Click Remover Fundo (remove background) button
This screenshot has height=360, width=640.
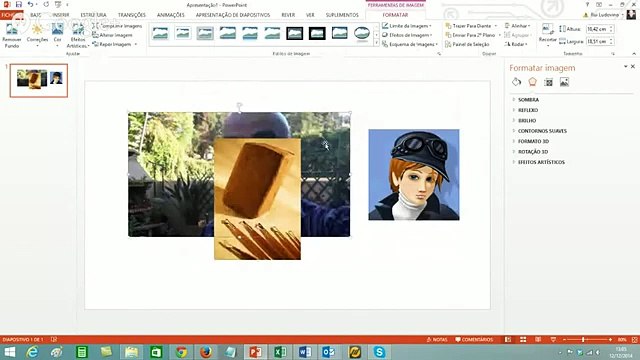click(12, 36)
